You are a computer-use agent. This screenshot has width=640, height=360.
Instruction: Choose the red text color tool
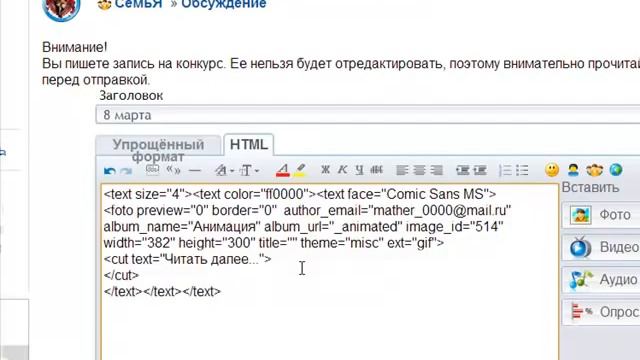pyautogui.click(x=283, y=170)
